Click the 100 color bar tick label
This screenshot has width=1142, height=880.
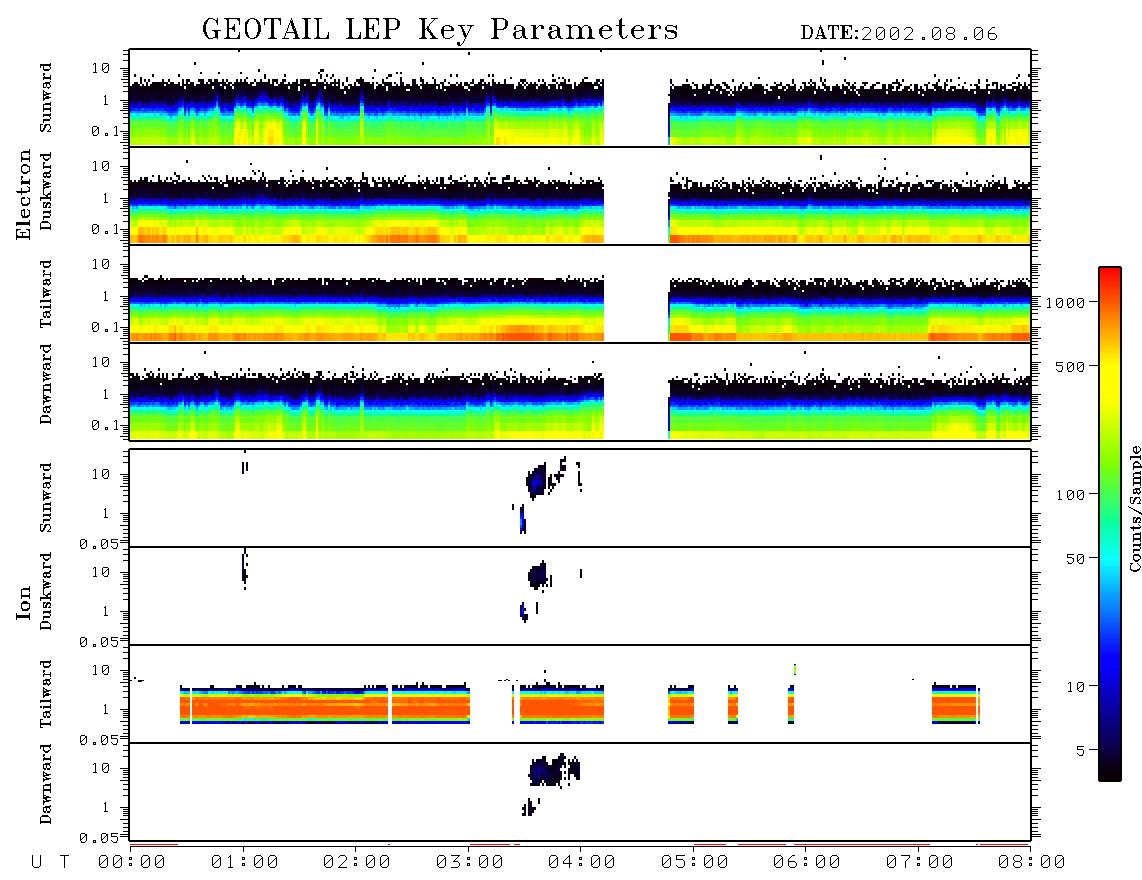pyautogui.click(x=1071, y=495)
